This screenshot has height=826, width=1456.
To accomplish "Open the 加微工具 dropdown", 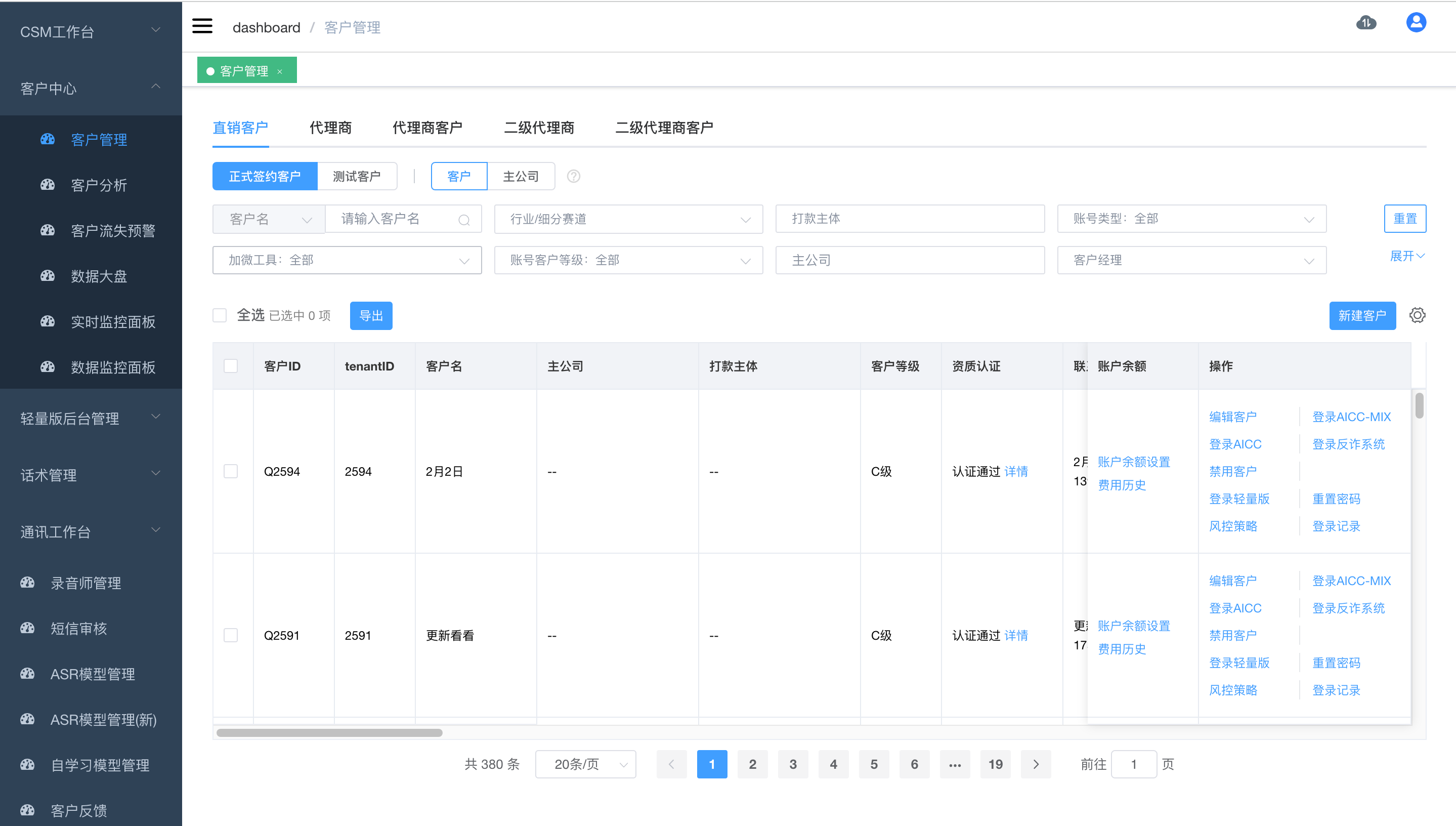I will 347,260.
